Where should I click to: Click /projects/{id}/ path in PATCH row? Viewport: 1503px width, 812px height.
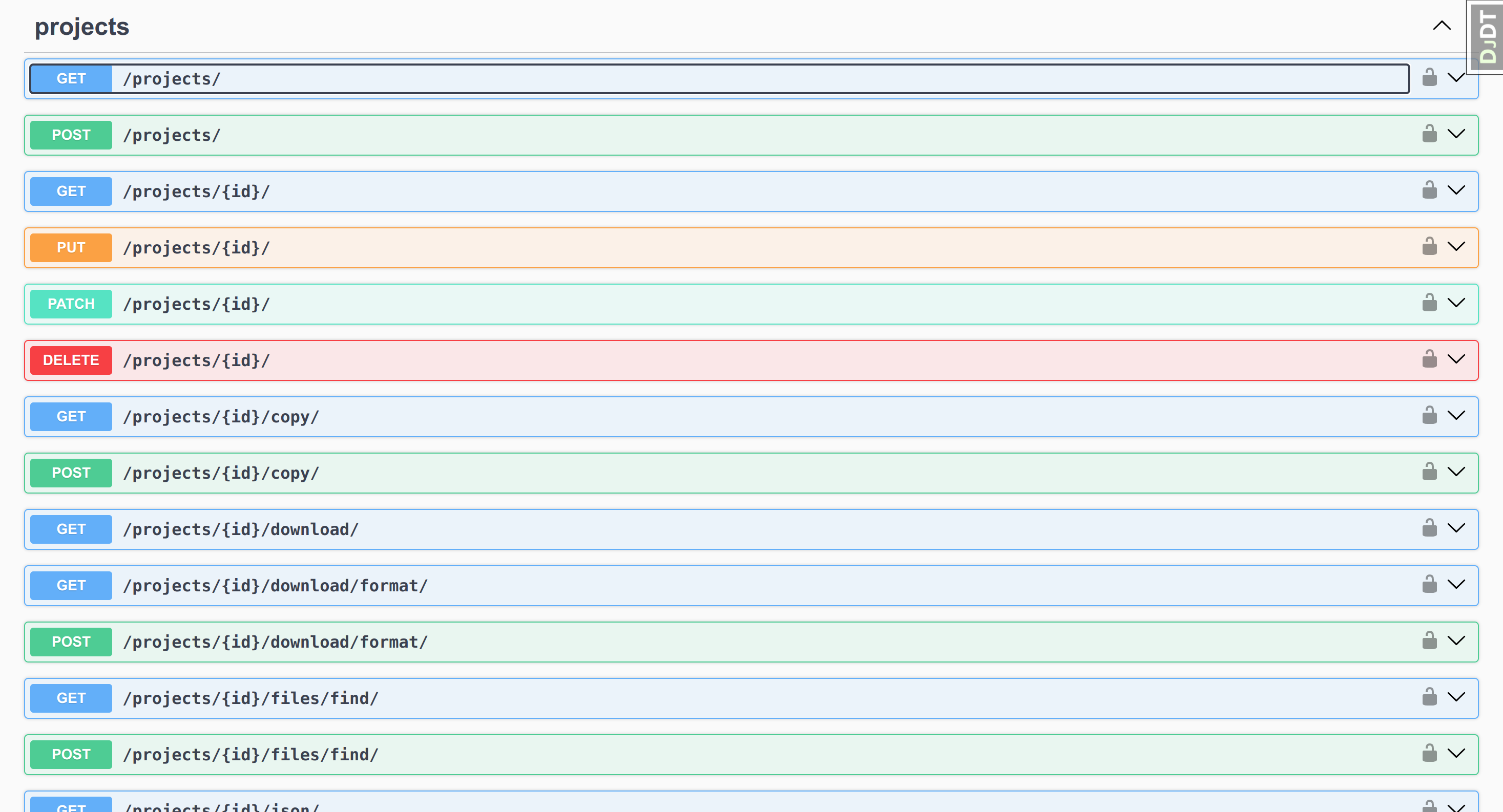[x=196, y=304]
